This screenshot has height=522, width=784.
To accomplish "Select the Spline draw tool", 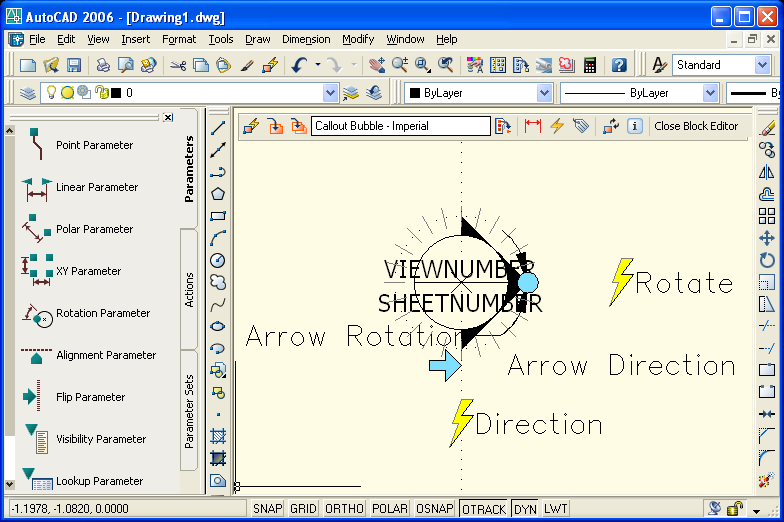I will coord(218,304).
